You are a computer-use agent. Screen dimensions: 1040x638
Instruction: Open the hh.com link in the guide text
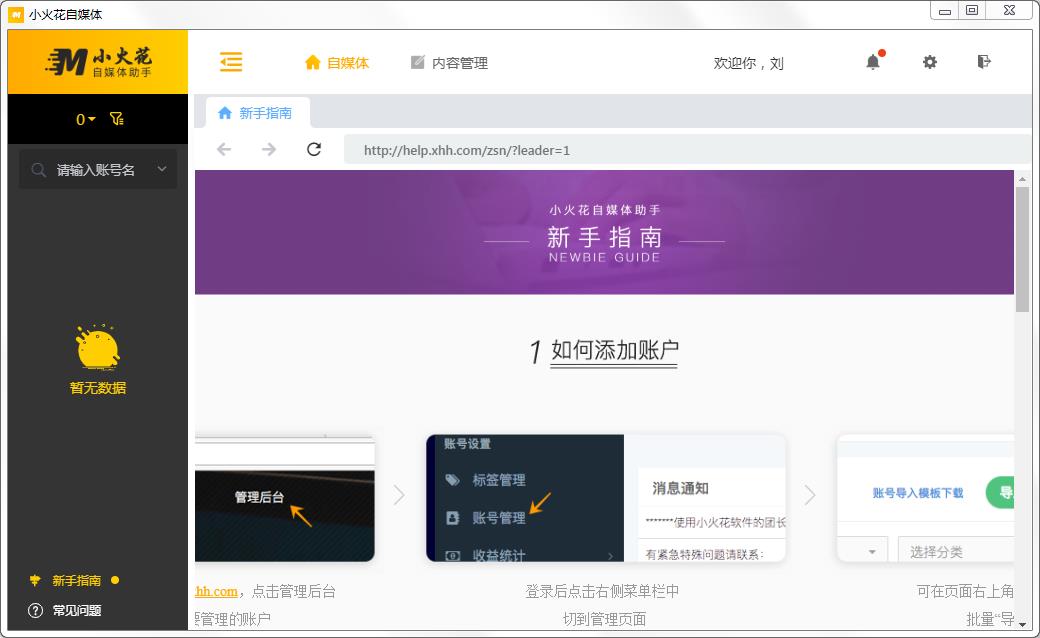[216, 591]
